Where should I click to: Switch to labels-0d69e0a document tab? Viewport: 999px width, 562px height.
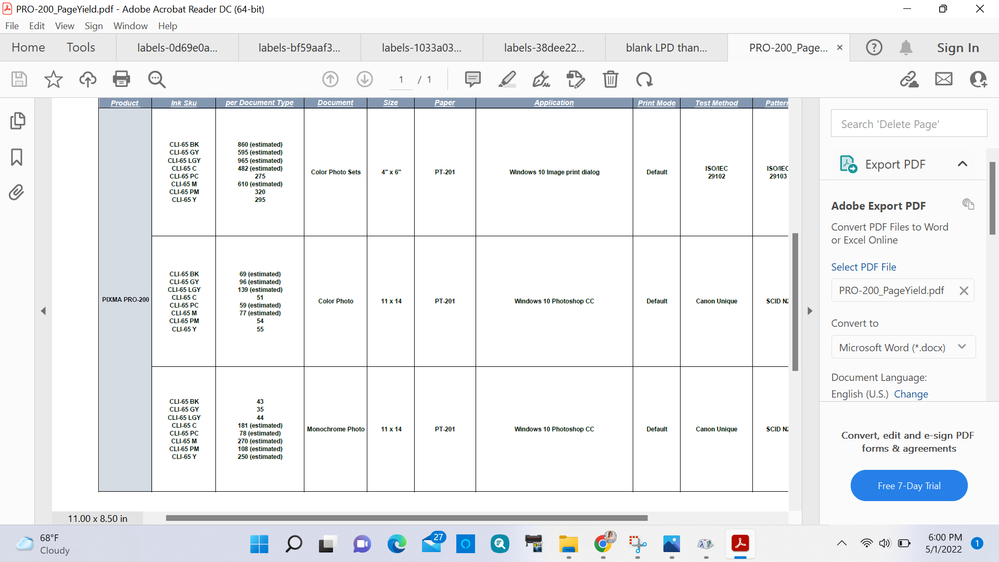tap(177, 48)
